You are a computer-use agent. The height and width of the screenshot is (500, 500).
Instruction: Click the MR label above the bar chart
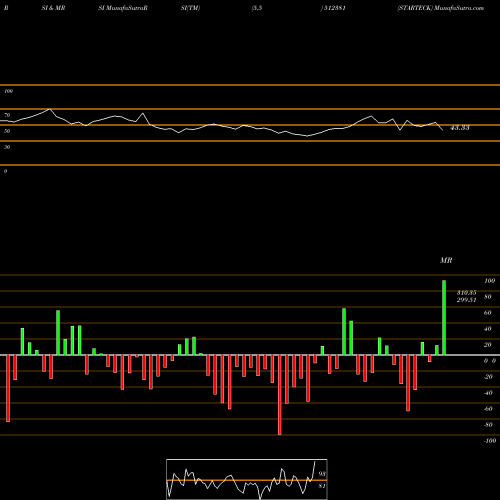click(446, 260)
